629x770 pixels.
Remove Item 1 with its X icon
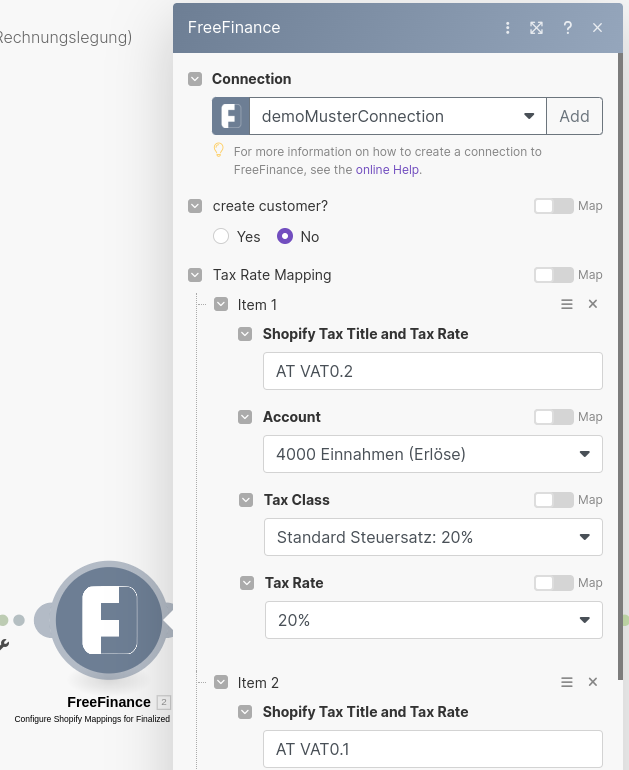click(x=592, y=304)
